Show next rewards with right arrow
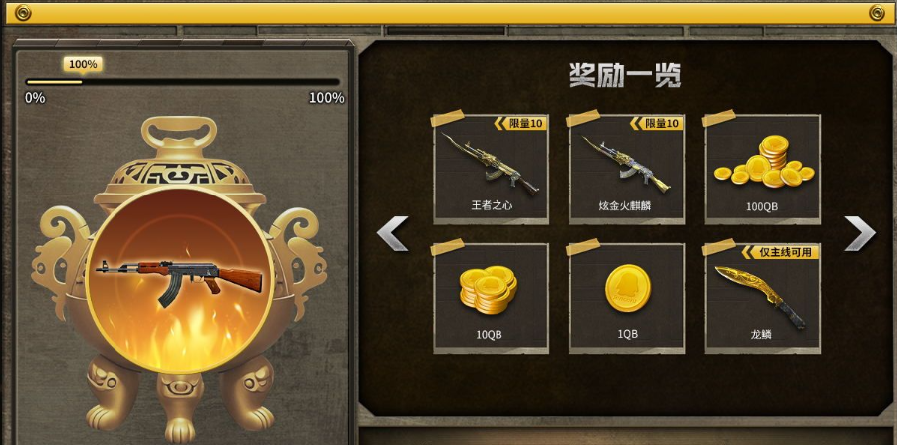 click(x=860, y=233)
